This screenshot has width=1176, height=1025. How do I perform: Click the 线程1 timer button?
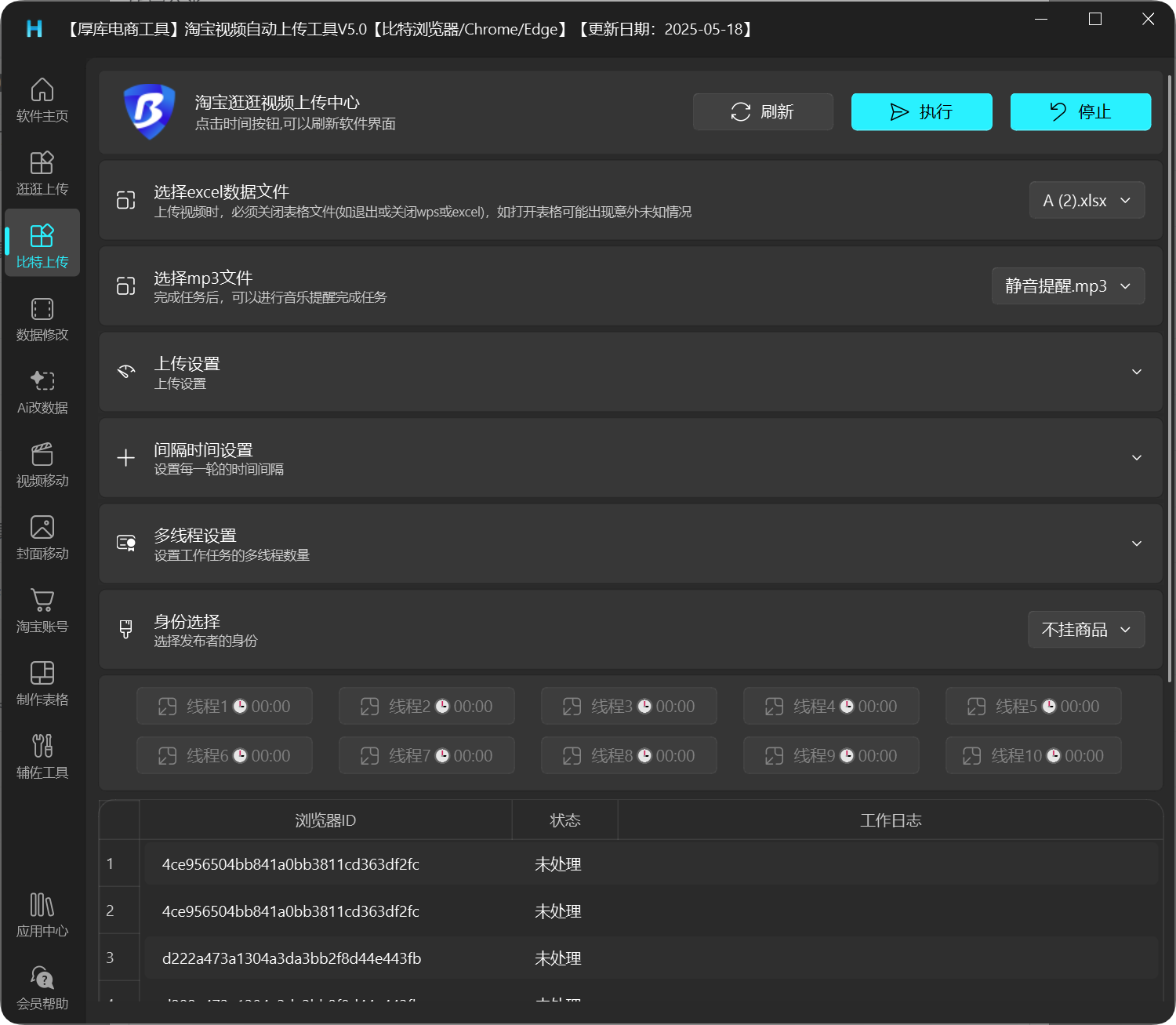pos(224,706)
